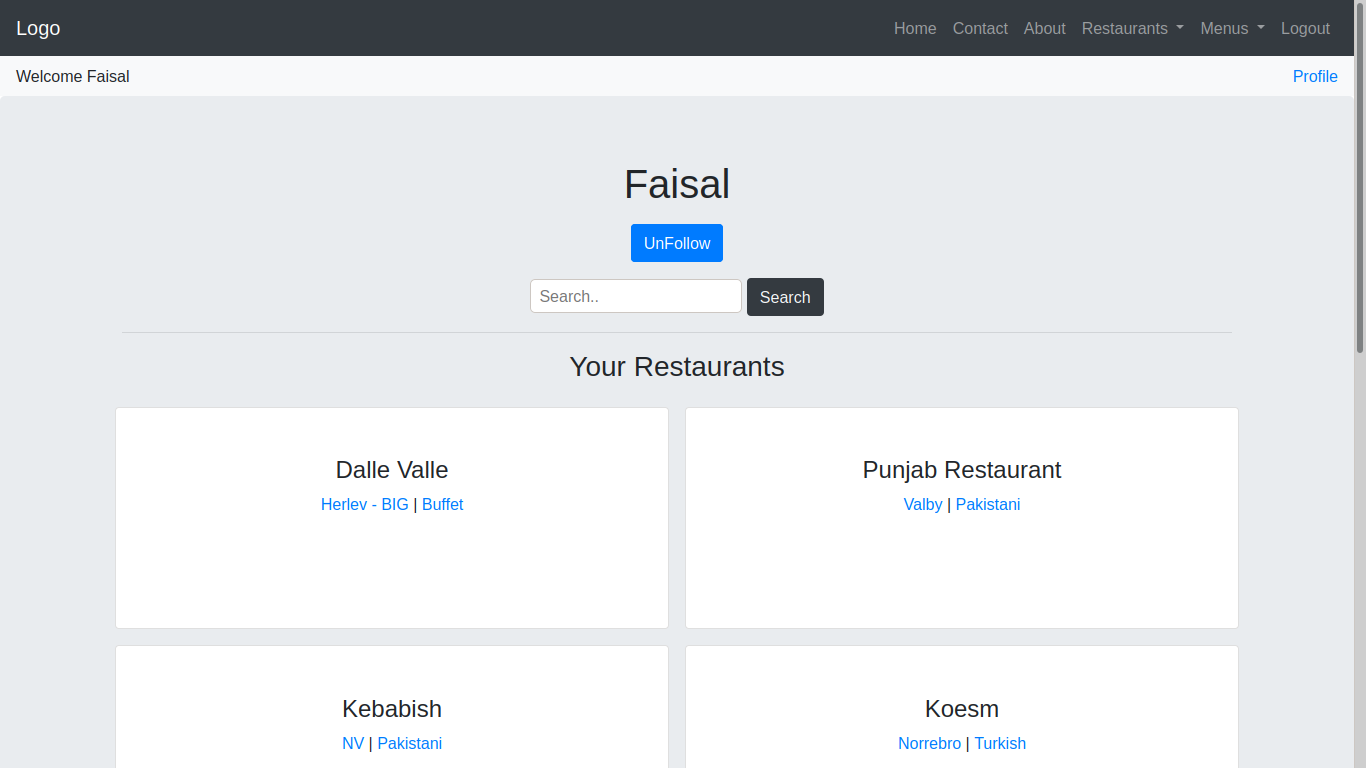Select the Turkish cuisine link
Image resolution: width=1366 pixels, height=768 pixels.
click(x=1000, y=743)
